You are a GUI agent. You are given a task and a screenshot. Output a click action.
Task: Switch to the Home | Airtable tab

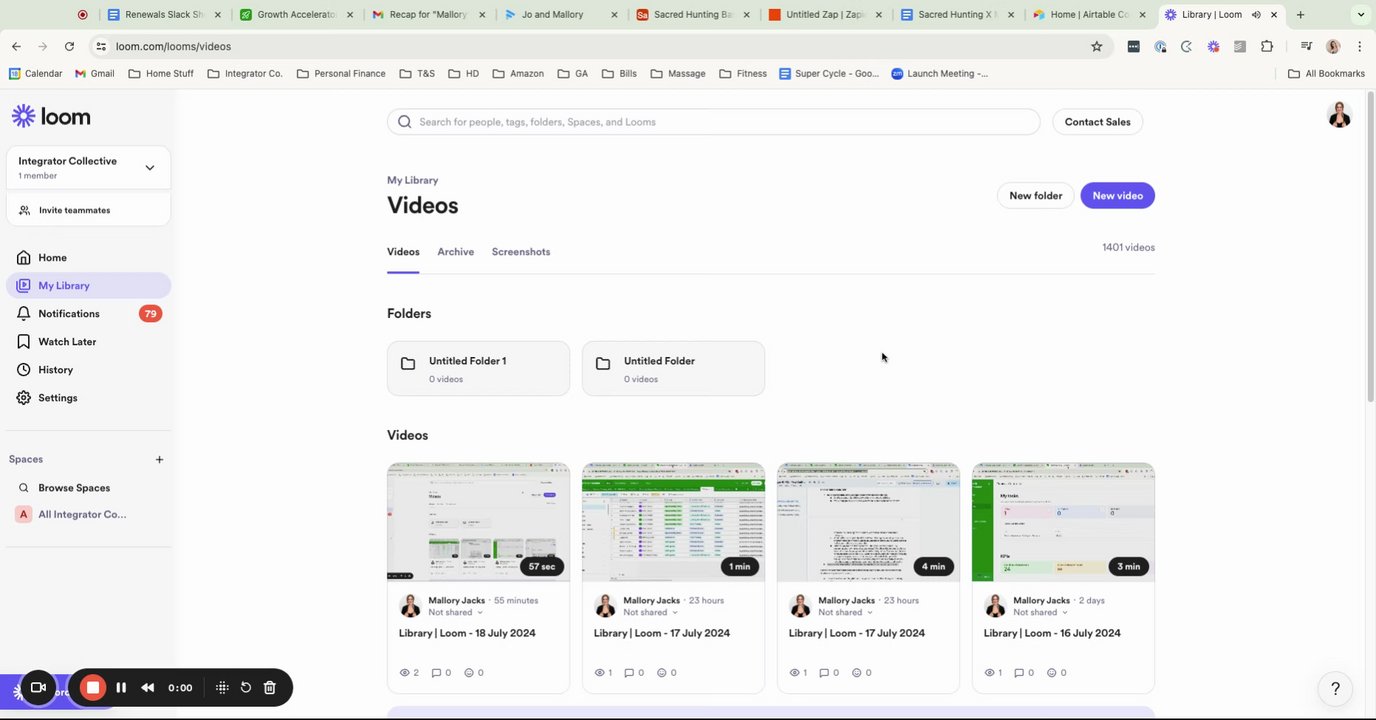pyautogui.click(x=1091, y=15)
